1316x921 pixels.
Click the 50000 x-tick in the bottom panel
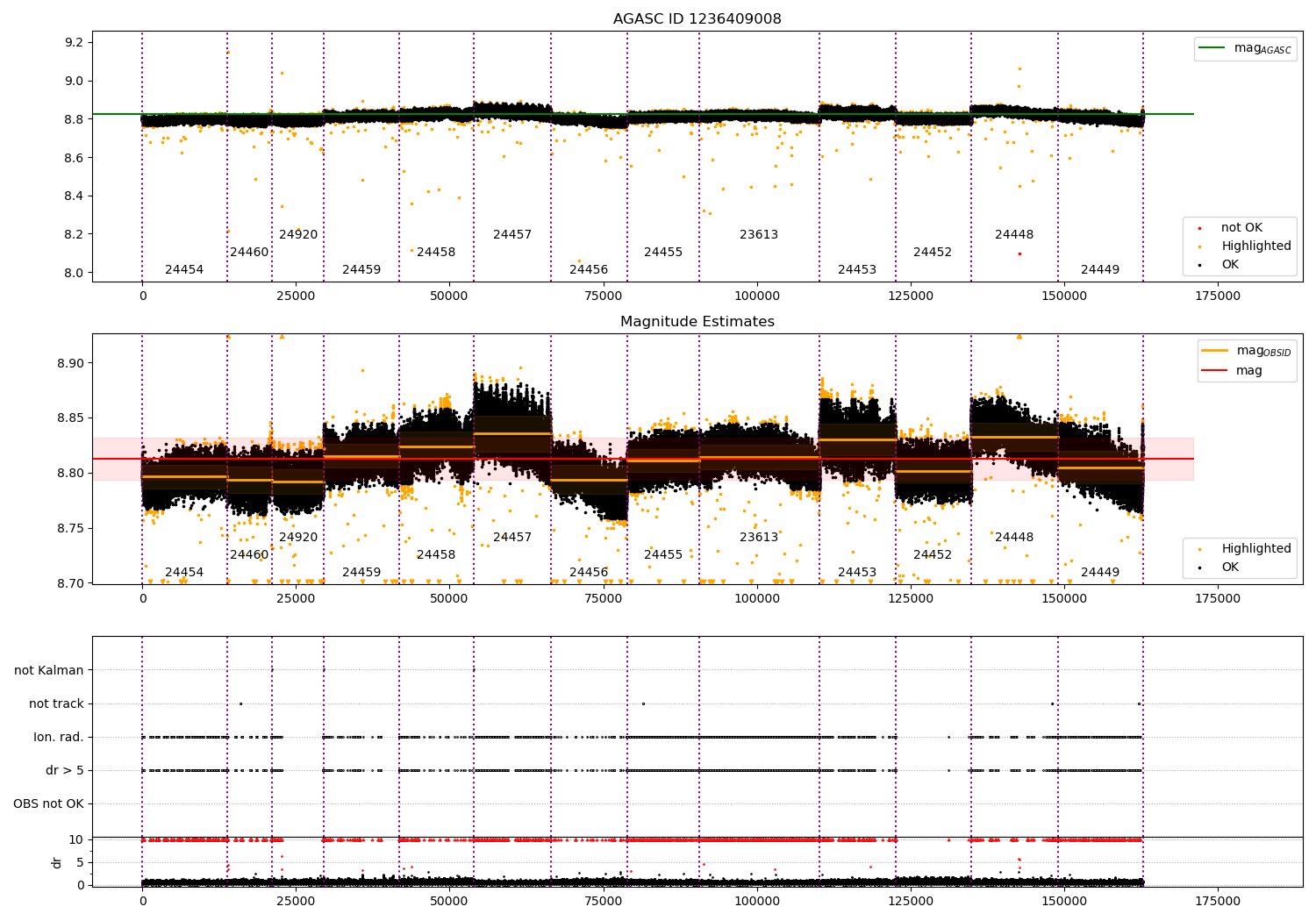coord(449,901)
